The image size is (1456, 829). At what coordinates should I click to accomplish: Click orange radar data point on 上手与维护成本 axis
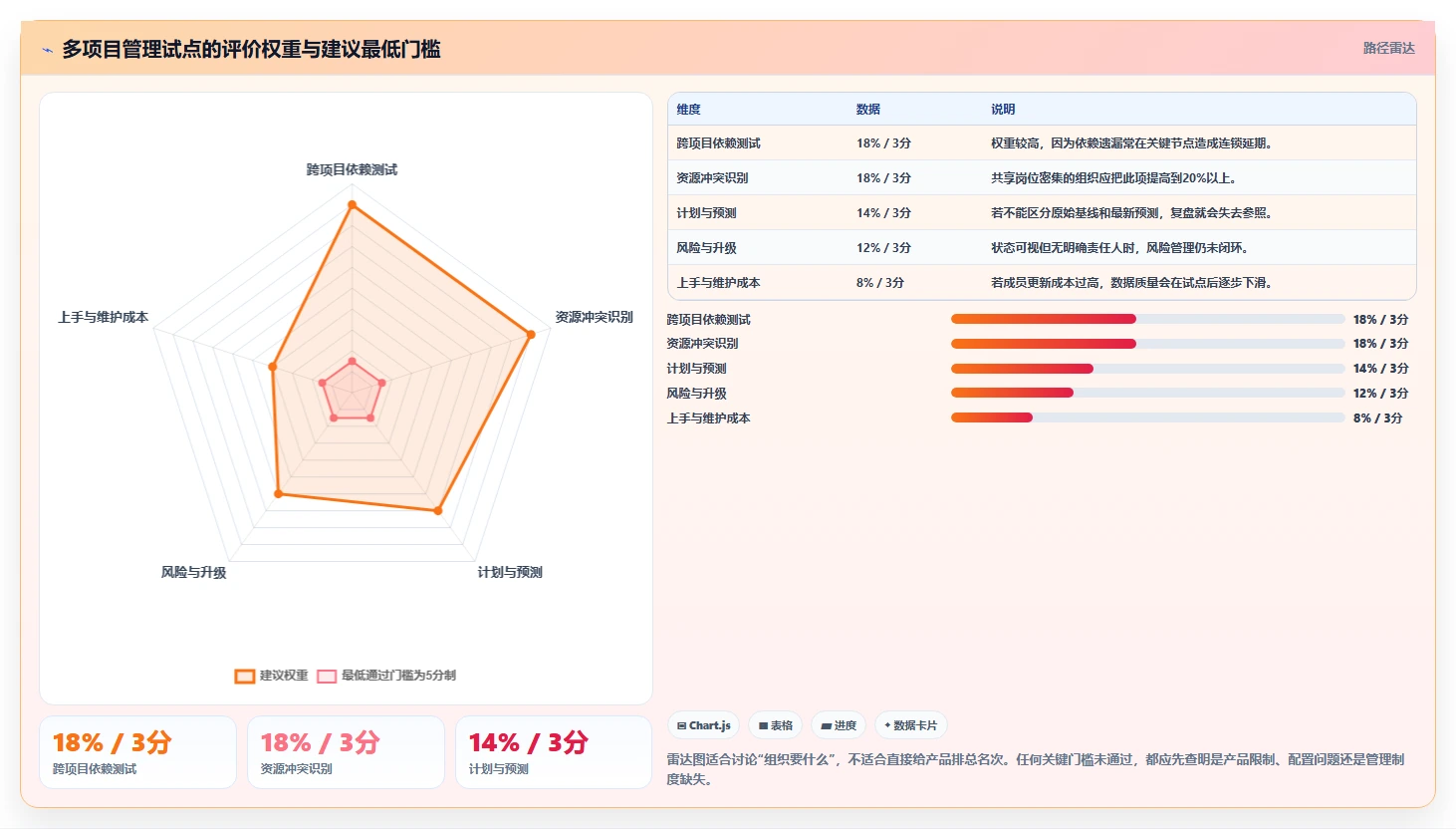tap(272, 368)
